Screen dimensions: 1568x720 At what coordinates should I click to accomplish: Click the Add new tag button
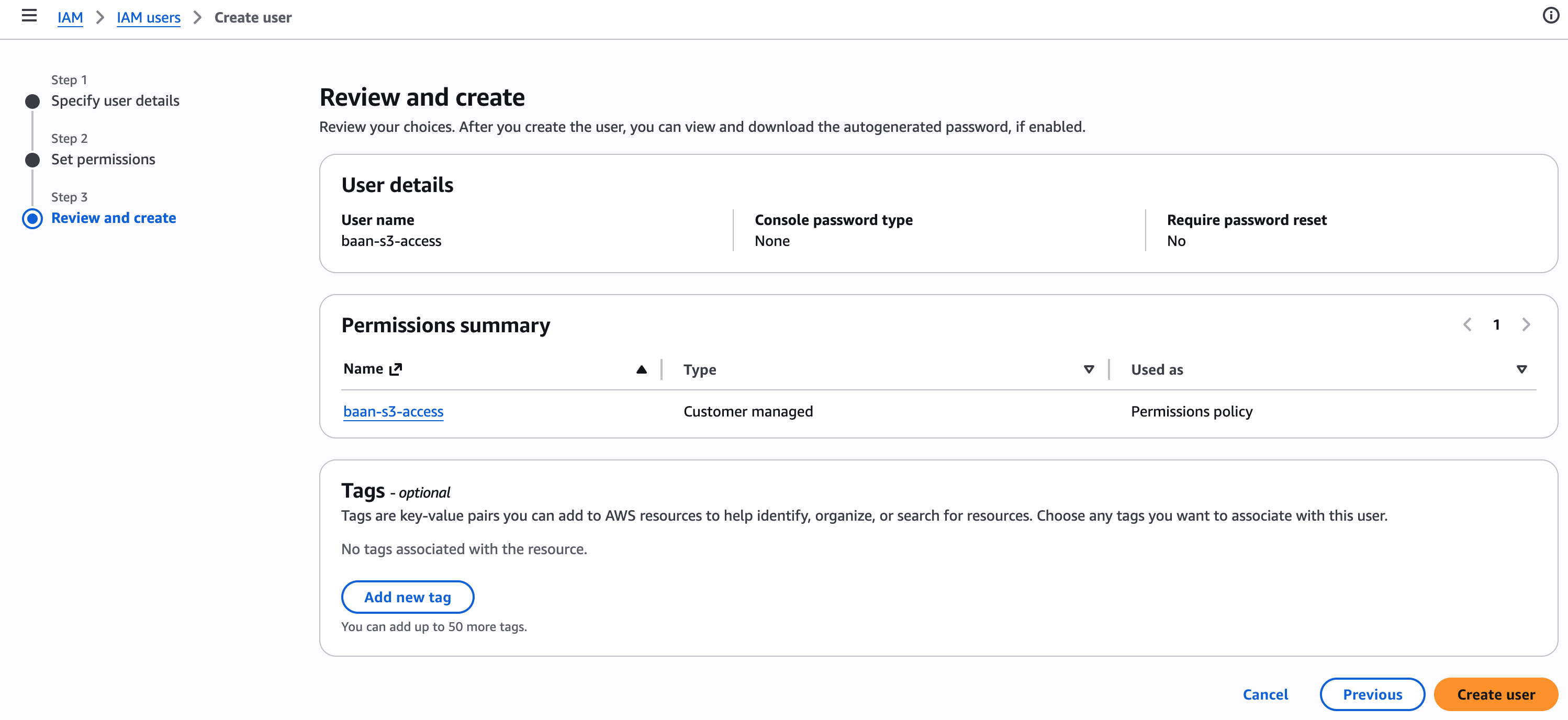point(407,597)
